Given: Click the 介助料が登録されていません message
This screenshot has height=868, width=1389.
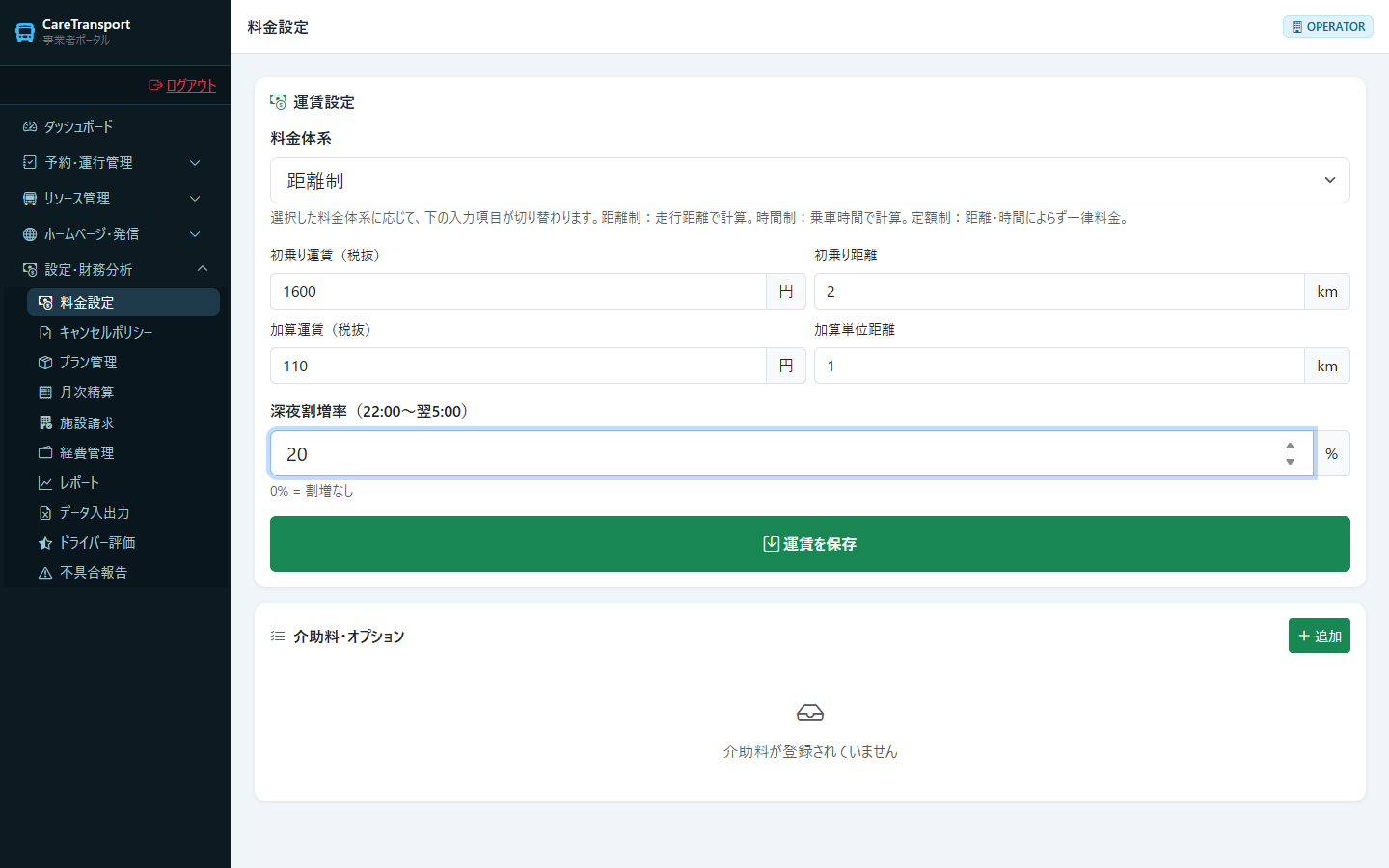Looking at the screenshot, I should [x=810, y=751].
